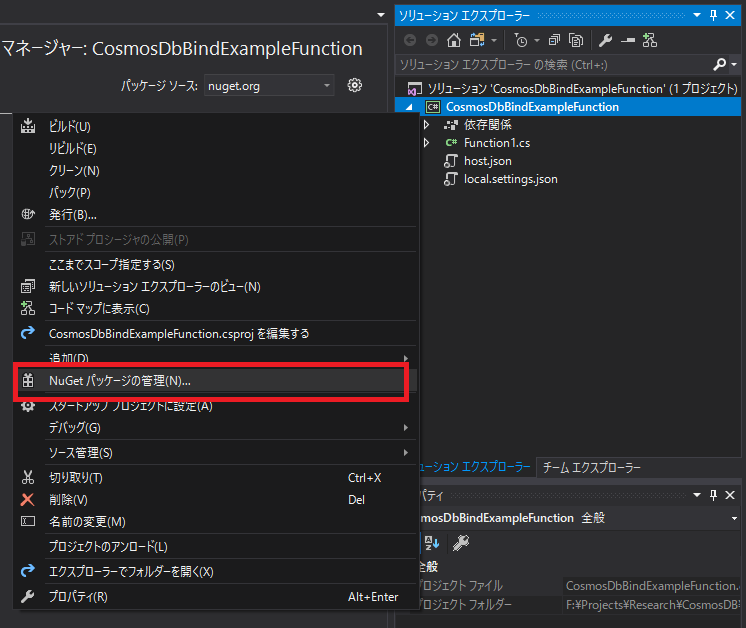The width and height of the screenshot is (746, 628).
Task: Click the プロジェクト フォルダー path value
Action: [x=652, y=605]
